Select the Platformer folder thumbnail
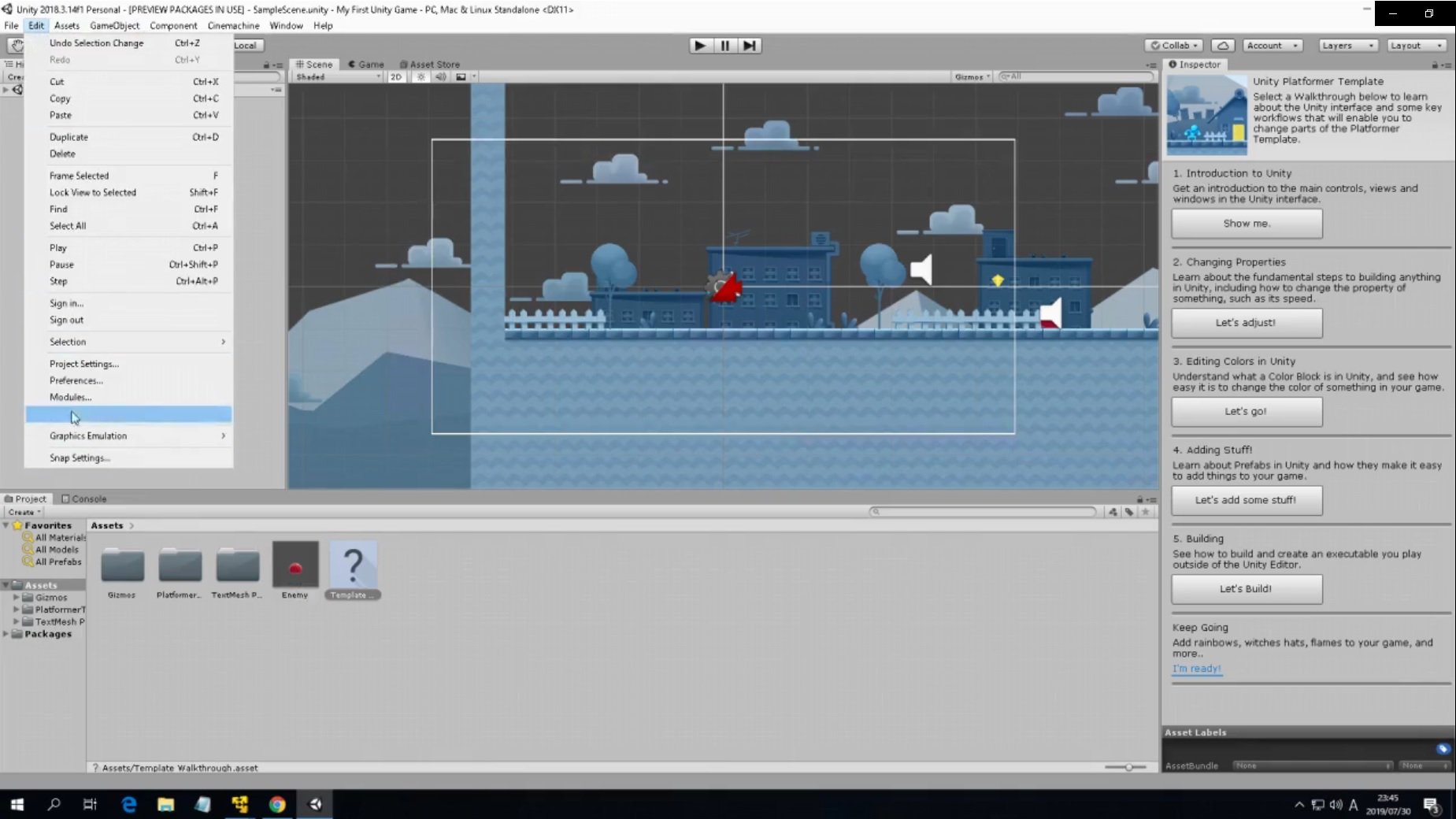The height and width of the screenshot is (819, 1456). click(180, 565)
